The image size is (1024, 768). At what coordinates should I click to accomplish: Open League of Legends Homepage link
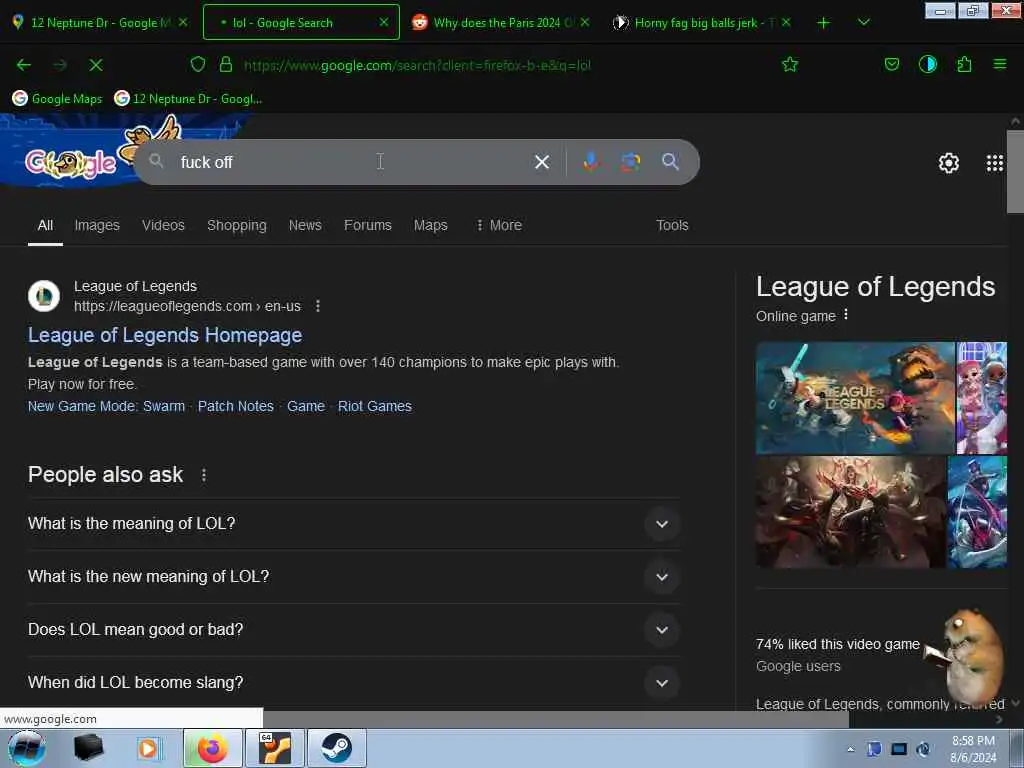pyautogui.click(x=165, y=335)
